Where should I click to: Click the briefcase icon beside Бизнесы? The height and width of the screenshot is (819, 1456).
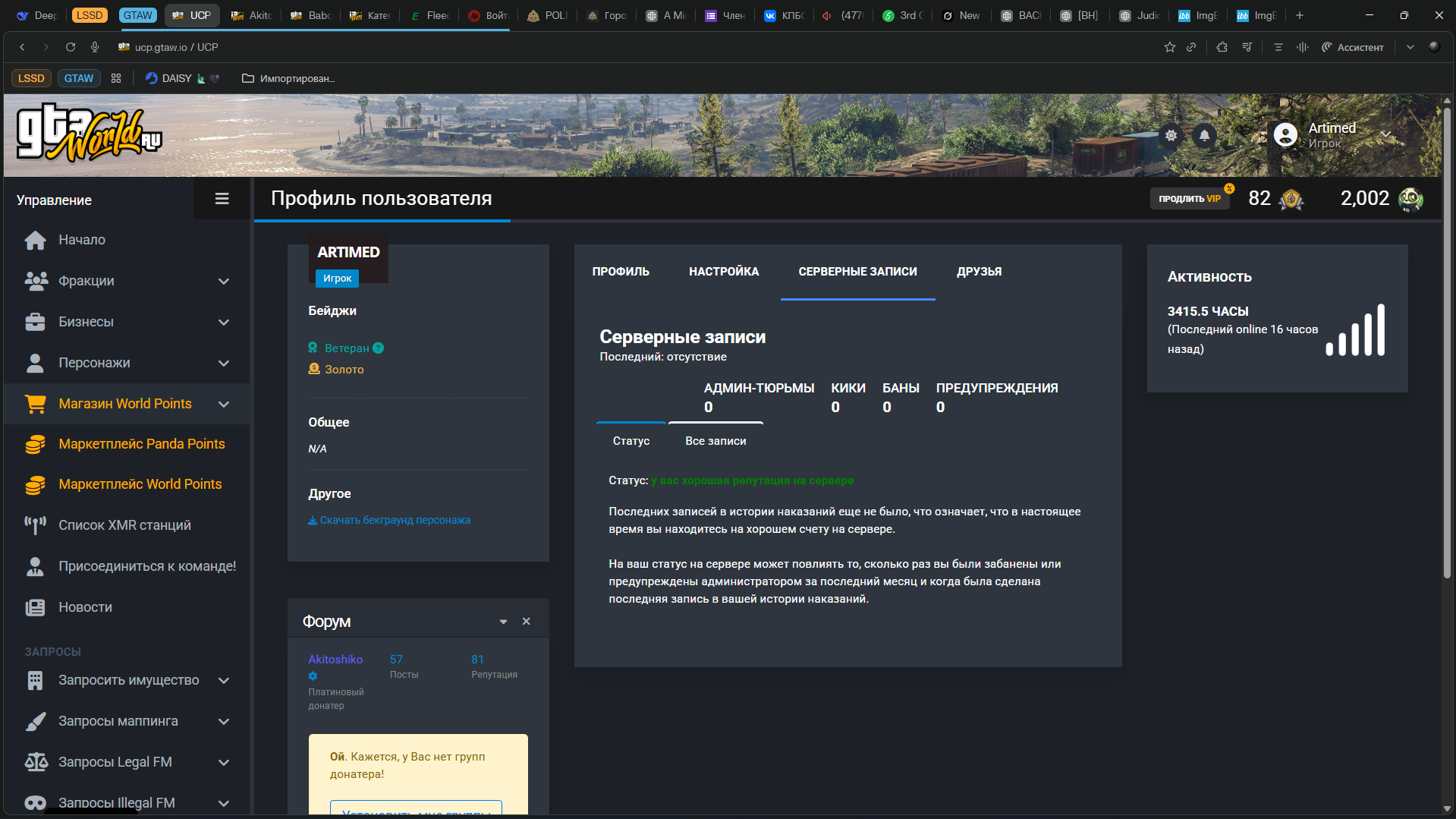pyautogui.click(x=35, y=322)
